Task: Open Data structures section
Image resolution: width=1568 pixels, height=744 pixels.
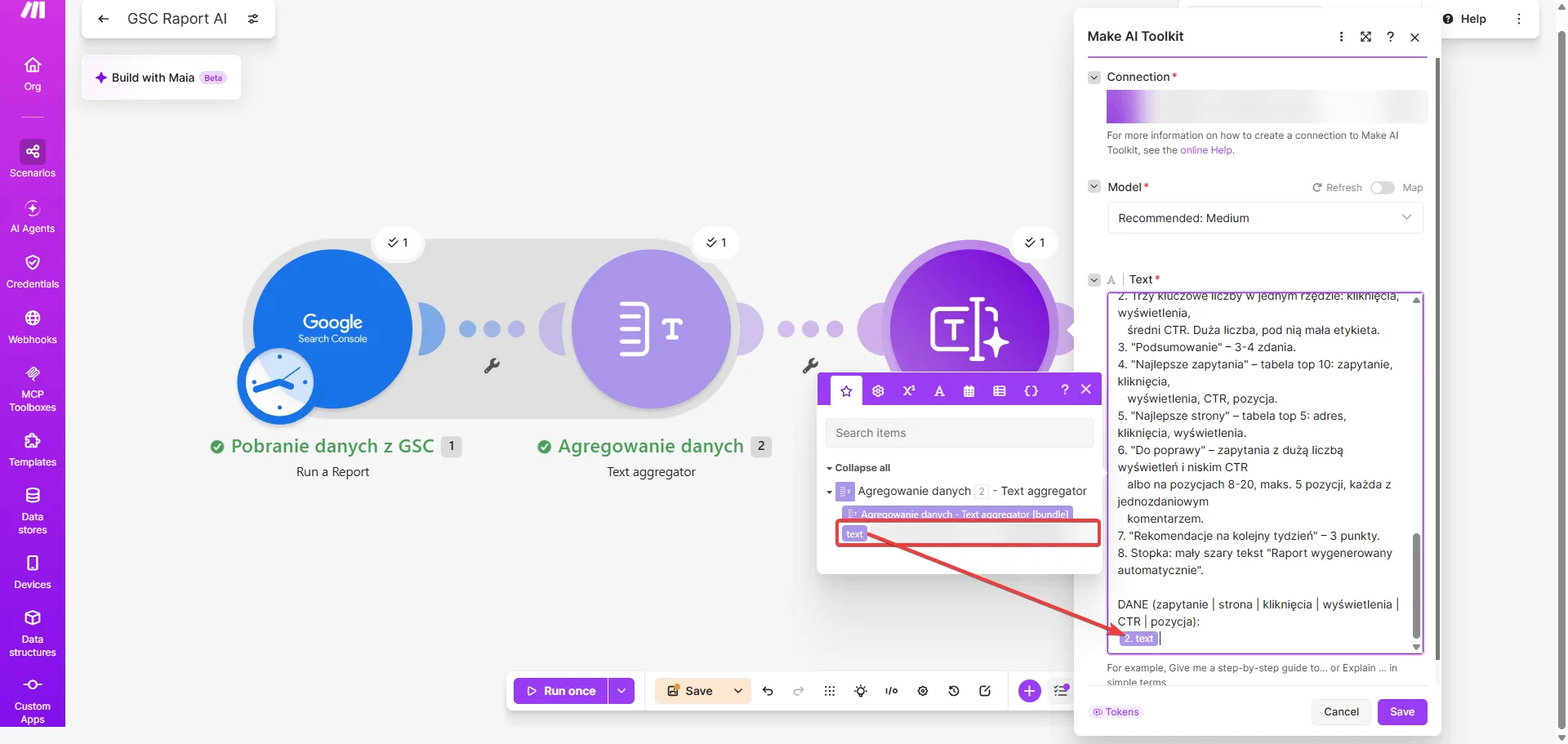Action: click(33, 634)
